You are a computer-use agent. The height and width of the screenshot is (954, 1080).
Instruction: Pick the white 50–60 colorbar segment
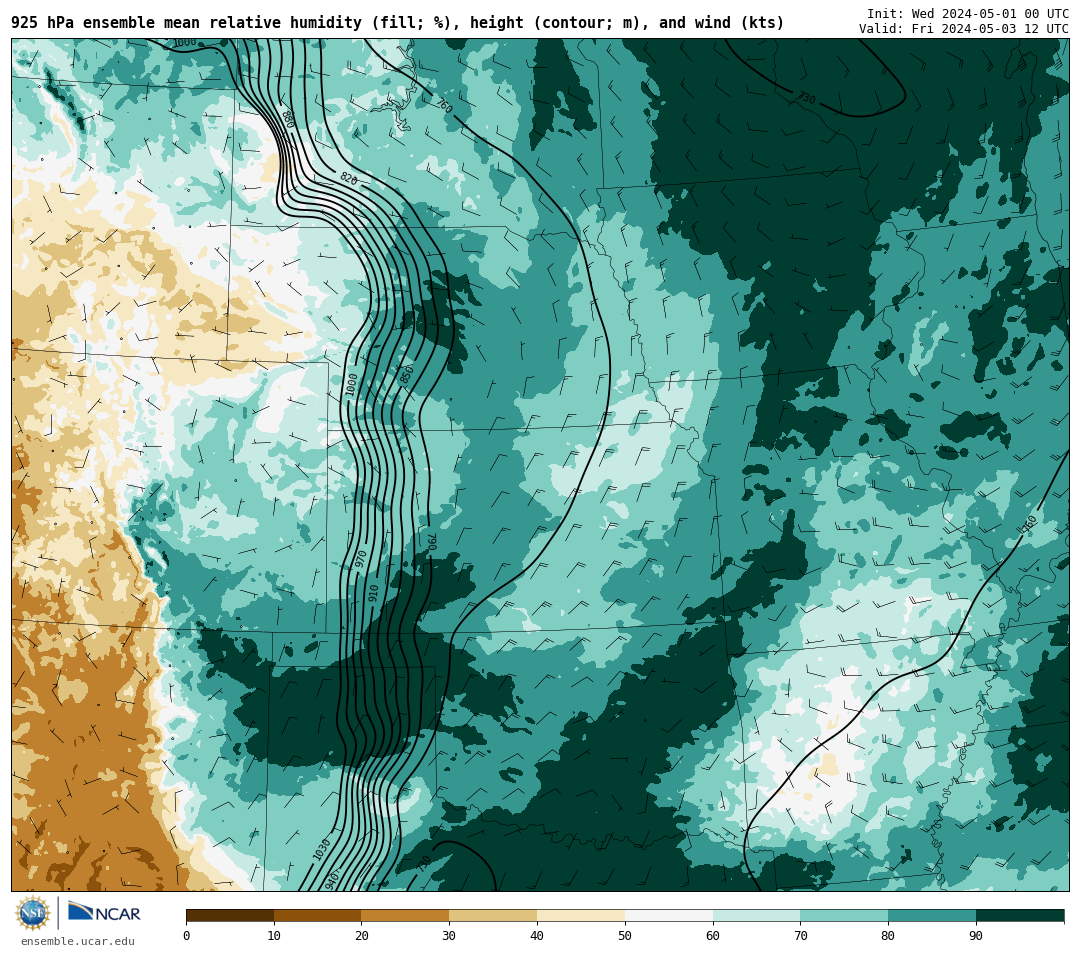tap(669, 916)
